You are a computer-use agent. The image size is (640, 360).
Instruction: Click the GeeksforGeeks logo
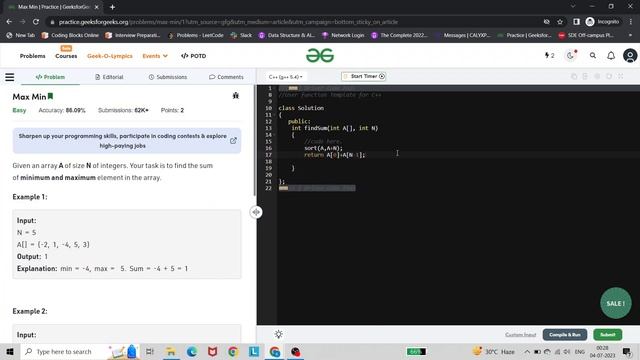320,56
